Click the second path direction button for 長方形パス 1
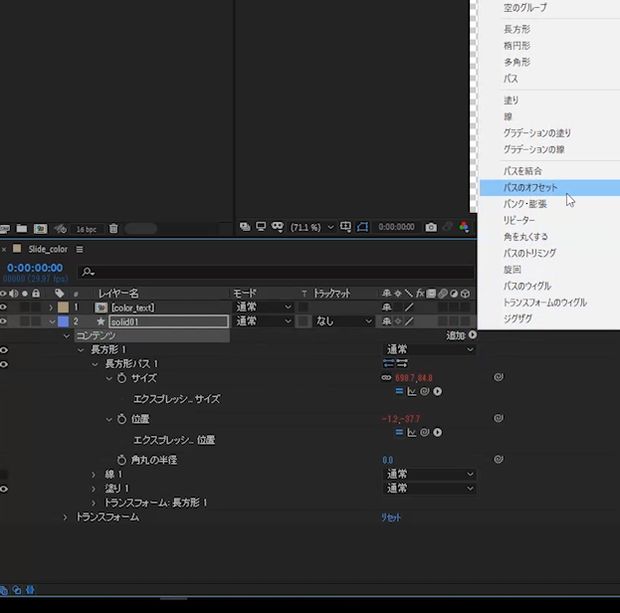 402,363
